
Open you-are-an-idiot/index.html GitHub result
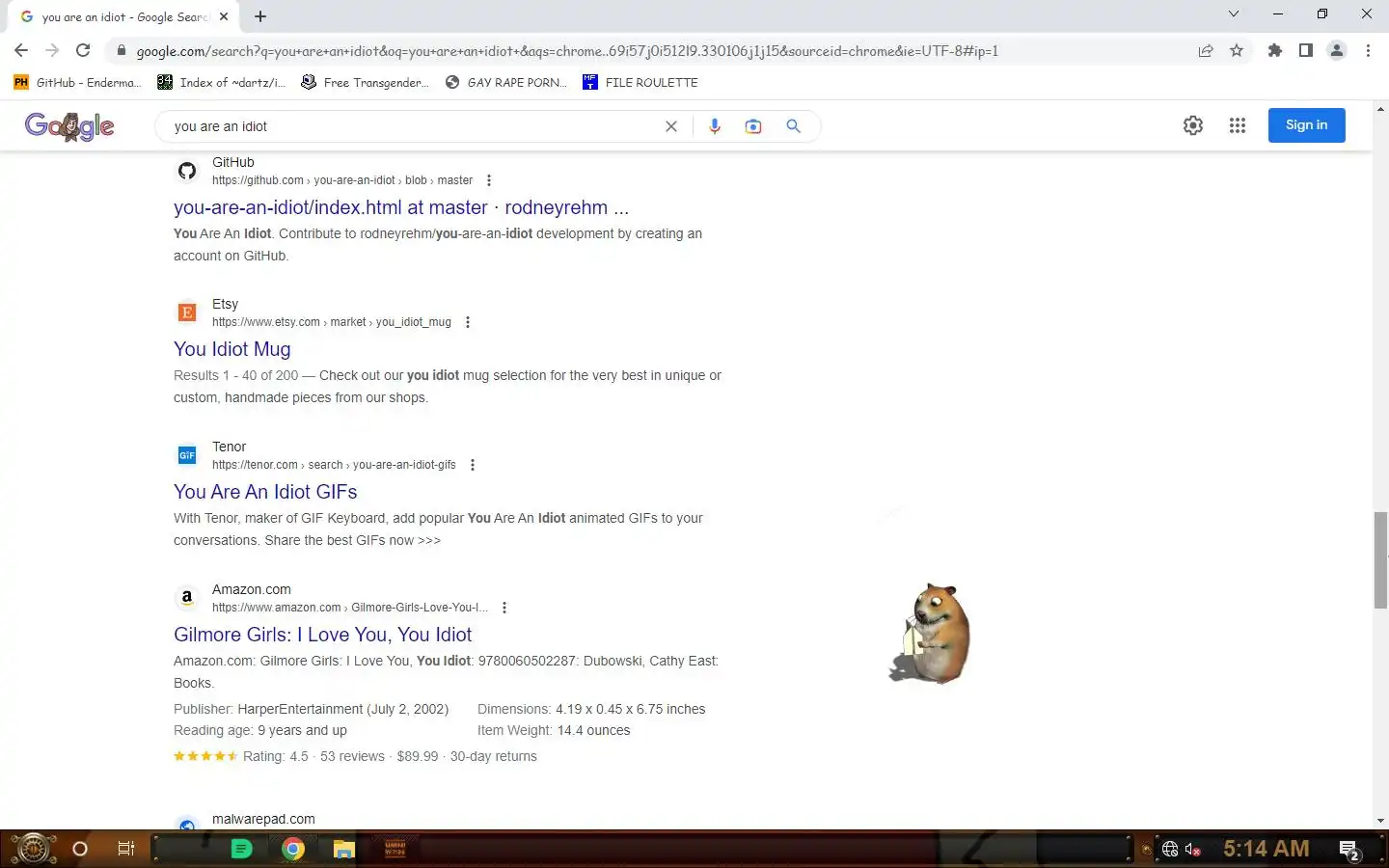point(401,207)
